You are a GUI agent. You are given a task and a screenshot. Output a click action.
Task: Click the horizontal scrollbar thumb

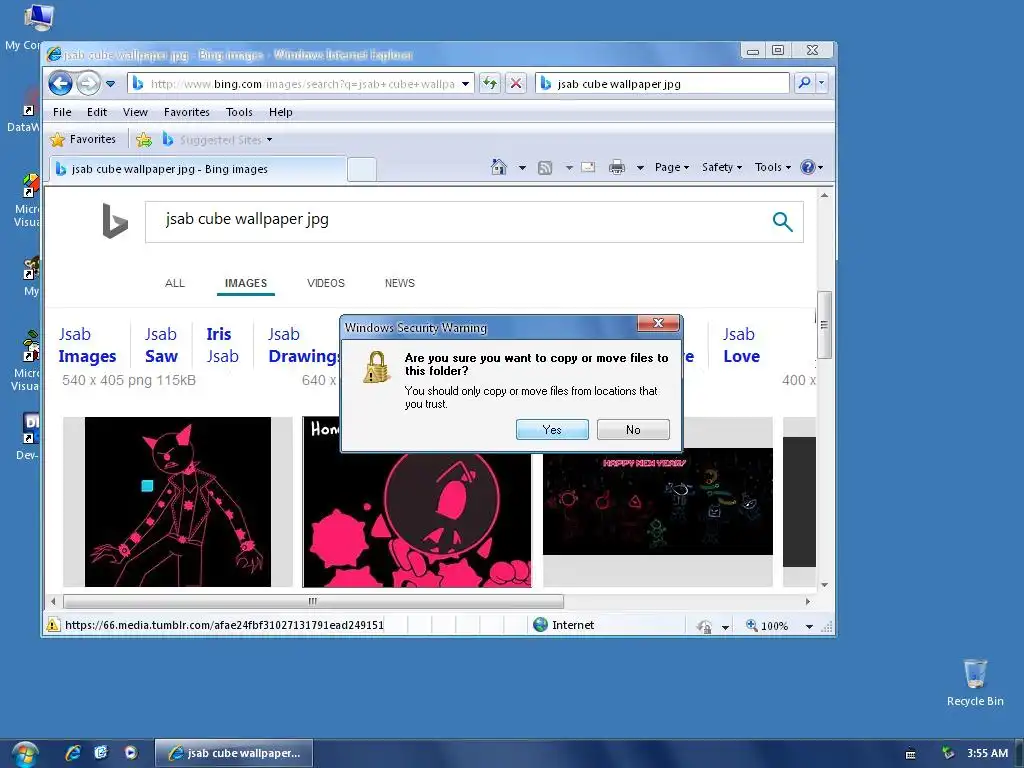click(313, 601)
